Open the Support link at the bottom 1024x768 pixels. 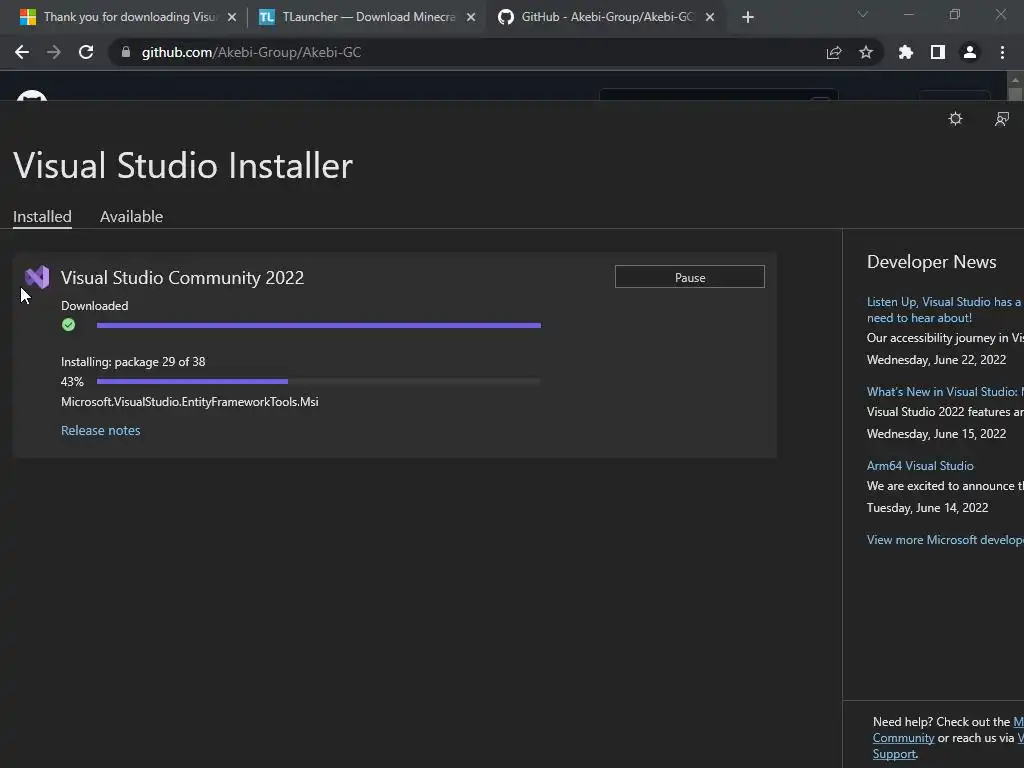895,754
